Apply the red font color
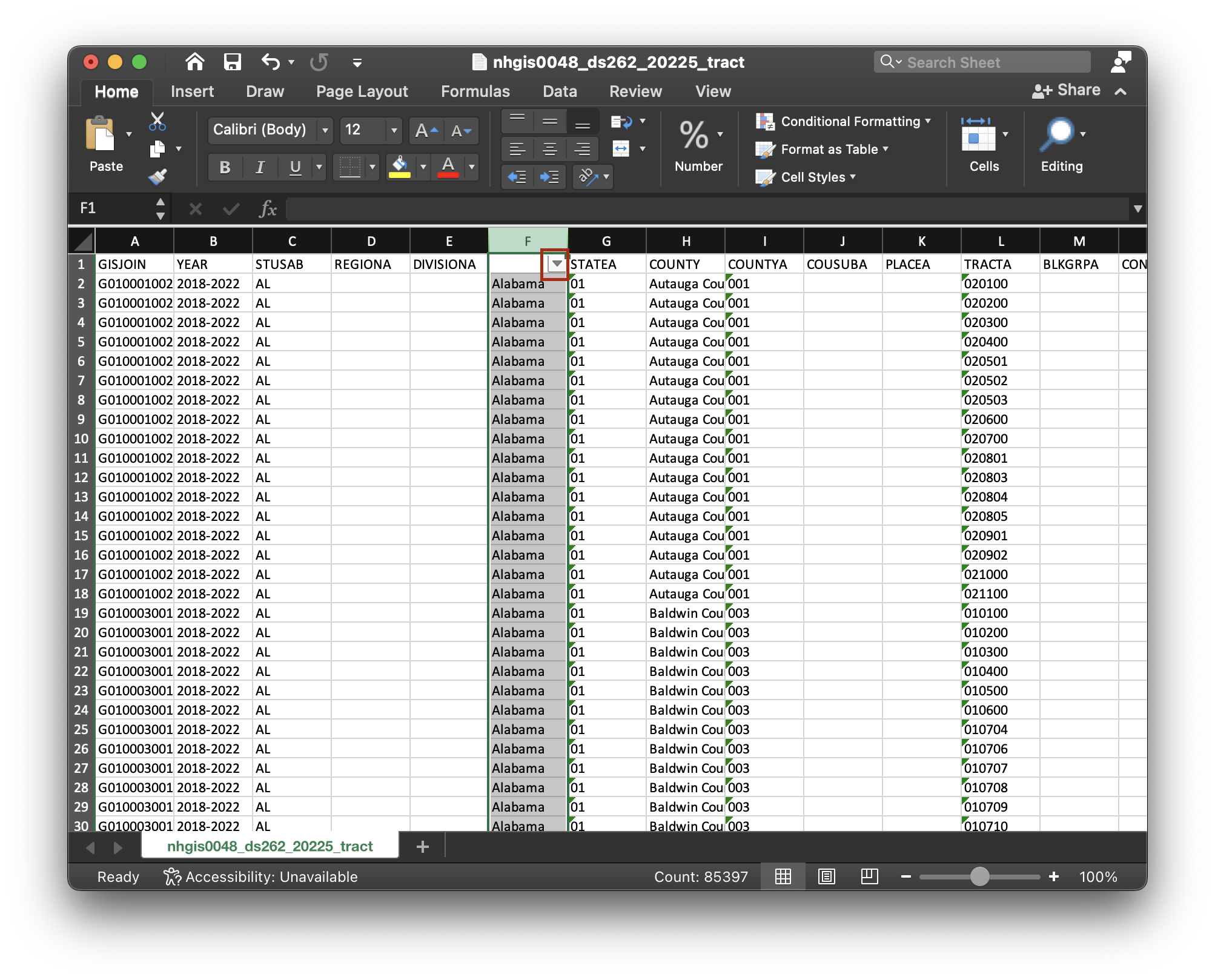Screen dimensions: 1215x980 tap(448, 167)
